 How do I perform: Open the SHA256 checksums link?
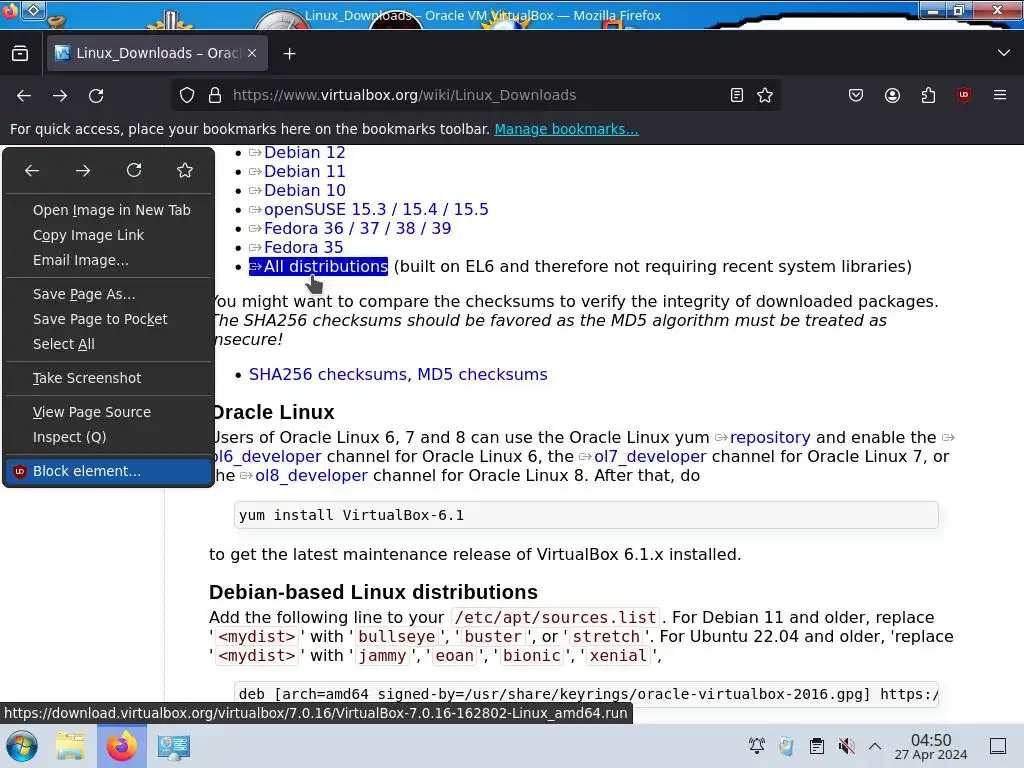point(328,374)
